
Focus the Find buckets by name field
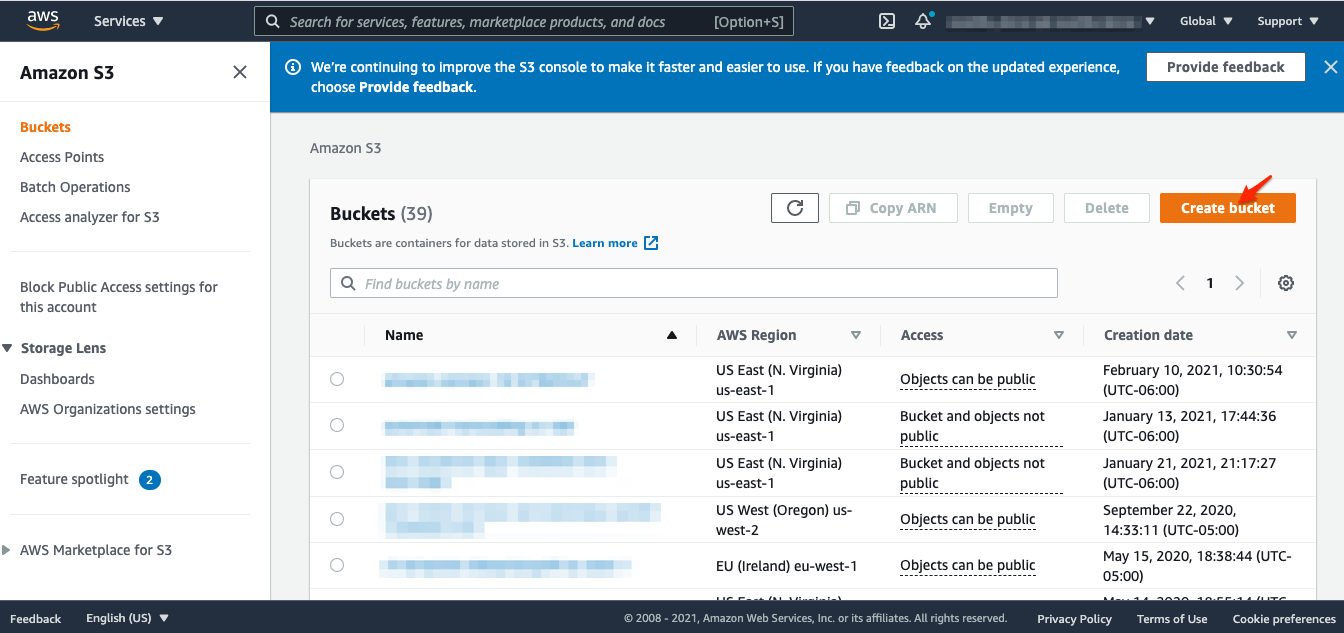pyautogui.click(x=694, y=283)
